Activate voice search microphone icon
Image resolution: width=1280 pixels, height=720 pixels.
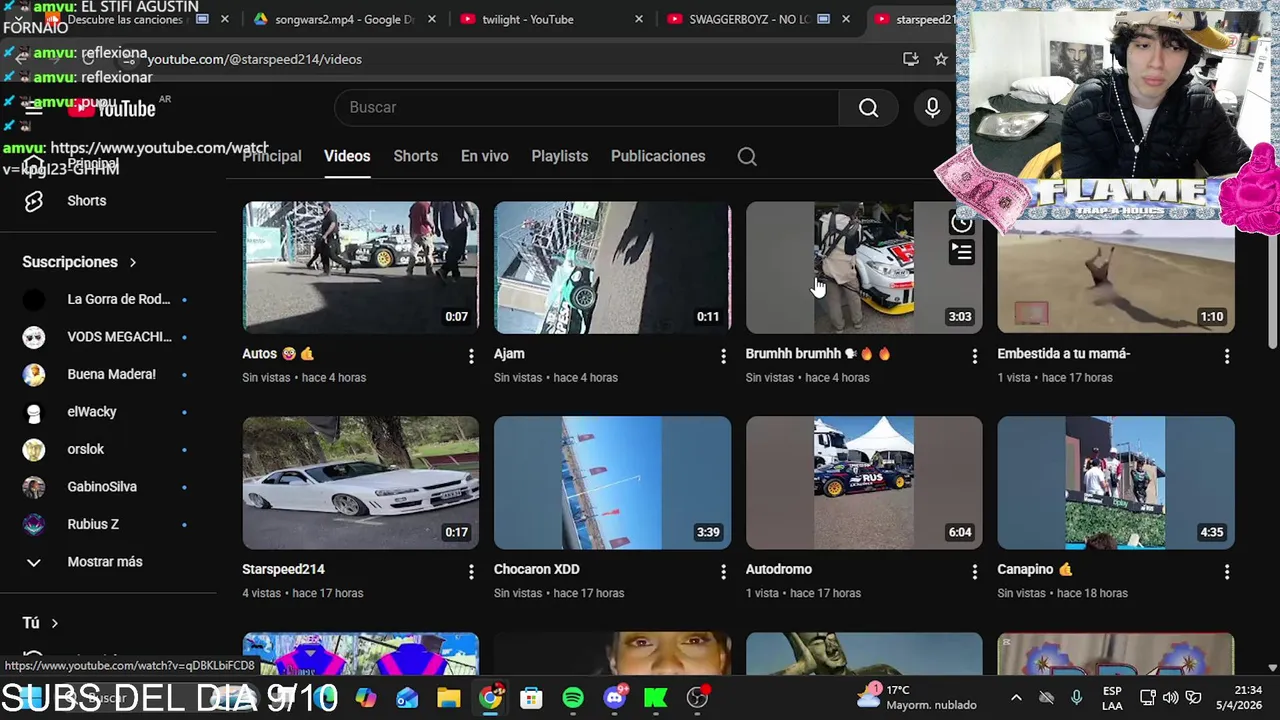[x=932, y=108]
